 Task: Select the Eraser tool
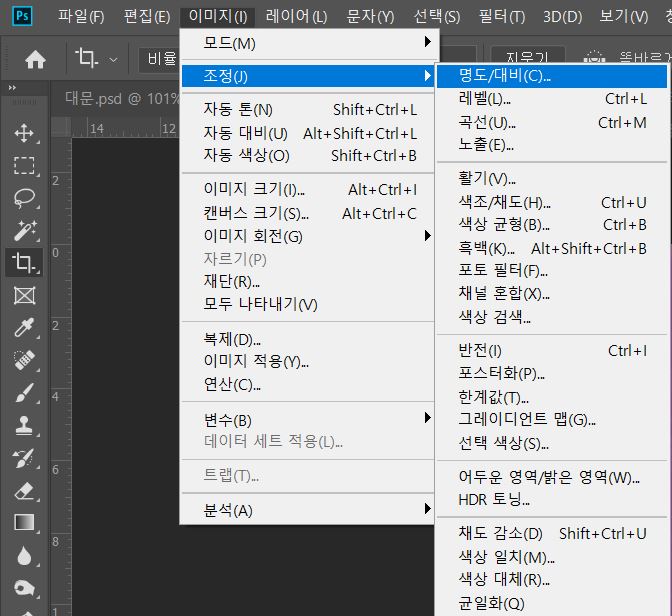coord(24,491)
